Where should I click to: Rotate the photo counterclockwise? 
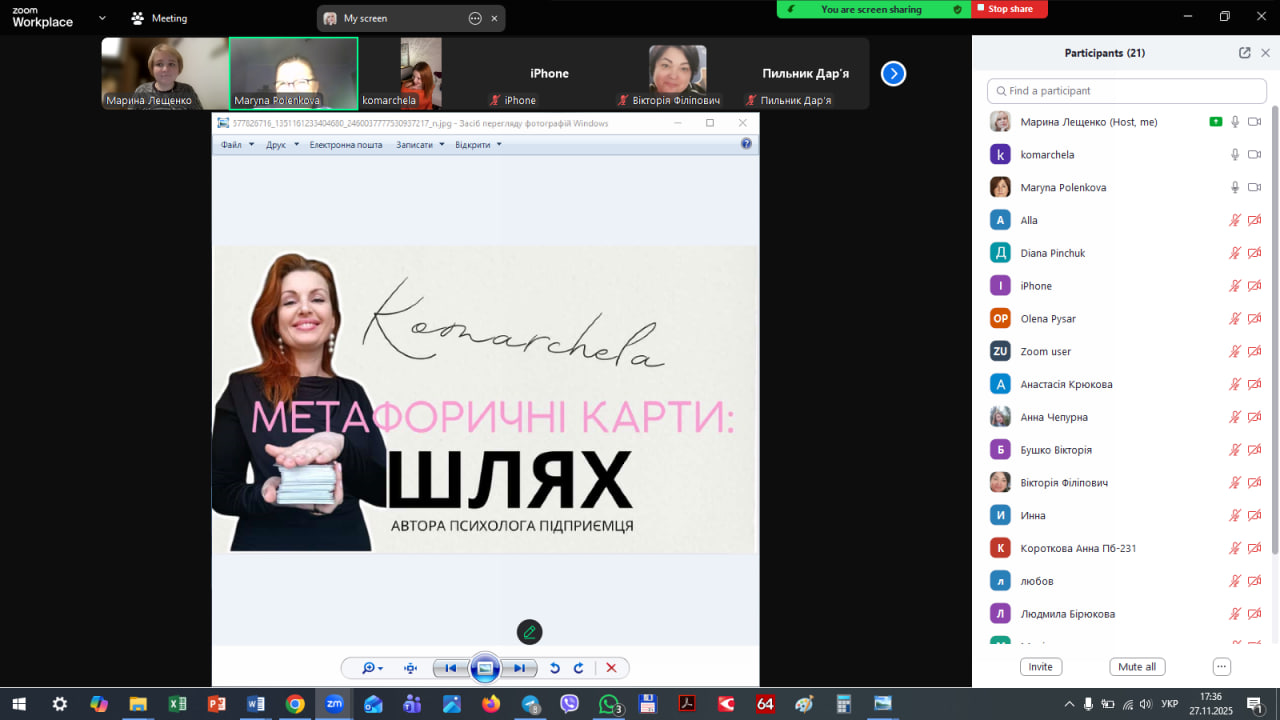click(555, 668)
